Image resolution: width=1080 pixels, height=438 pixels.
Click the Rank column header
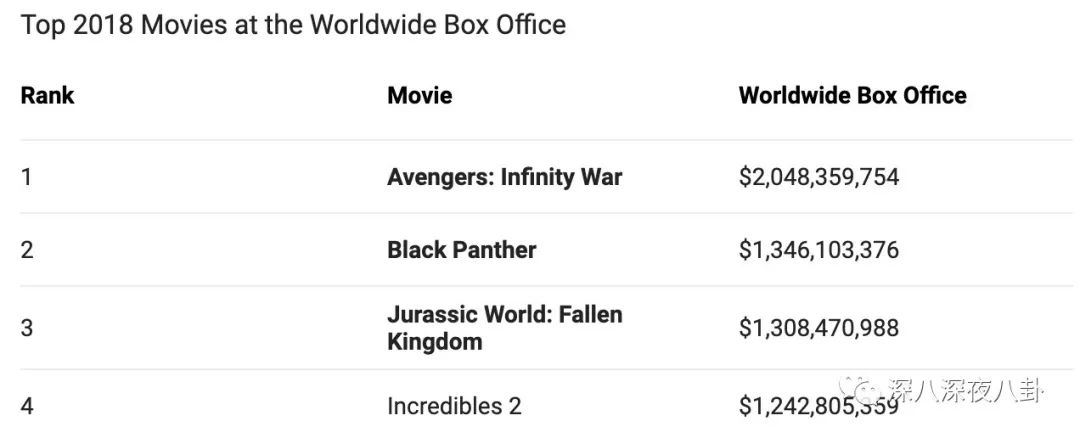click(x=47, y=96)
